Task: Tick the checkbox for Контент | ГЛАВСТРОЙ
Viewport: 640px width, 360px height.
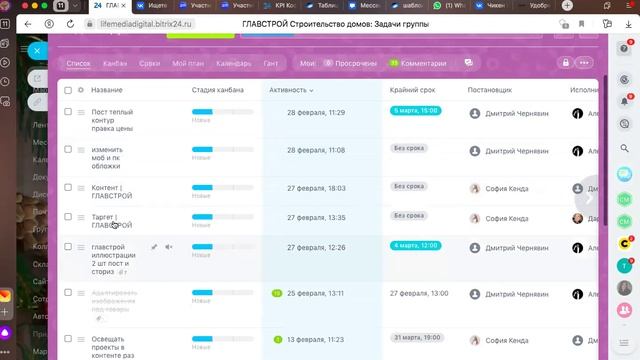Action: pyautogui.click(x=68, y=187)
